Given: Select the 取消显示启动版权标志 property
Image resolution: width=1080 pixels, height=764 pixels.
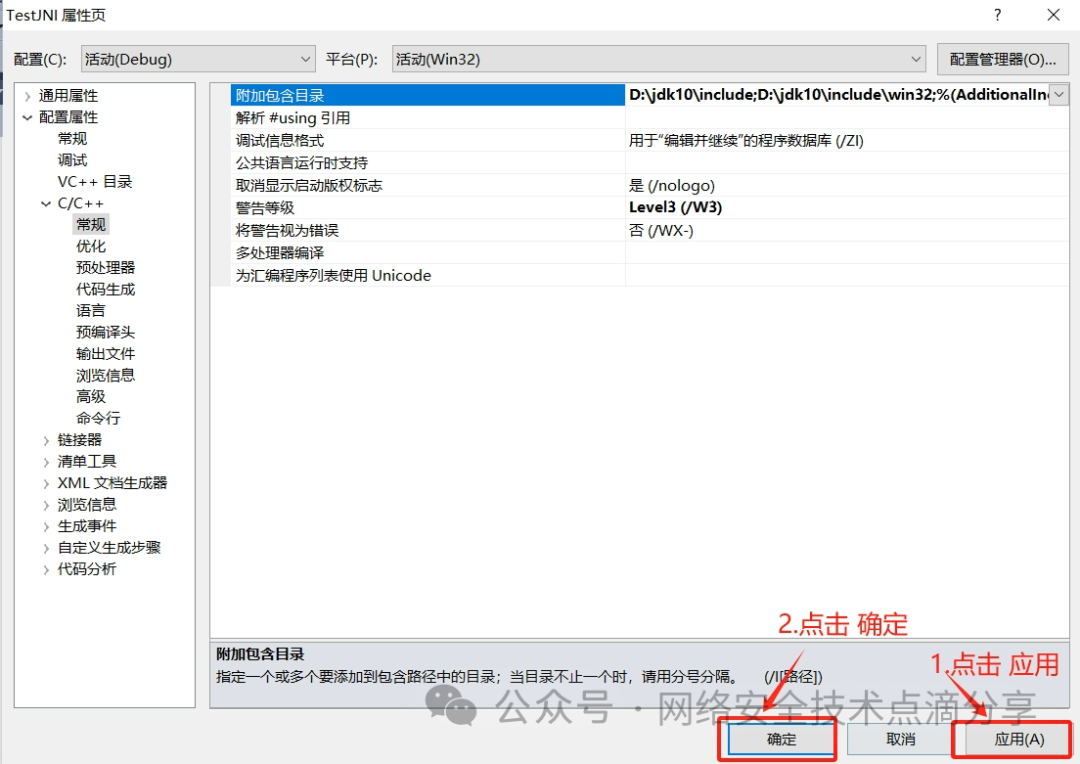Looking at the screenshot, I should coord(428,185).
